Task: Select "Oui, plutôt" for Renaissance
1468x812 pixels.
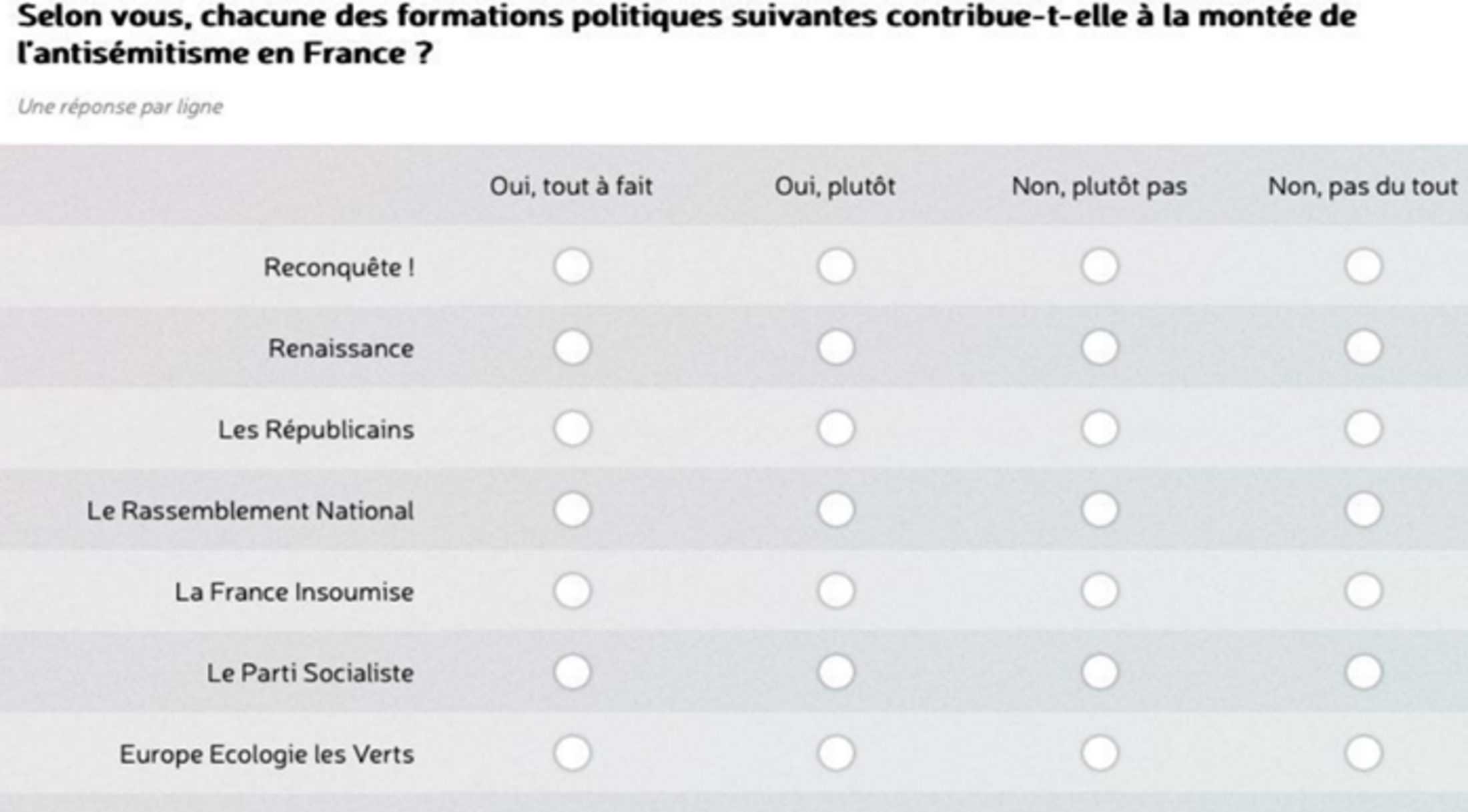Action: (836, 348)
